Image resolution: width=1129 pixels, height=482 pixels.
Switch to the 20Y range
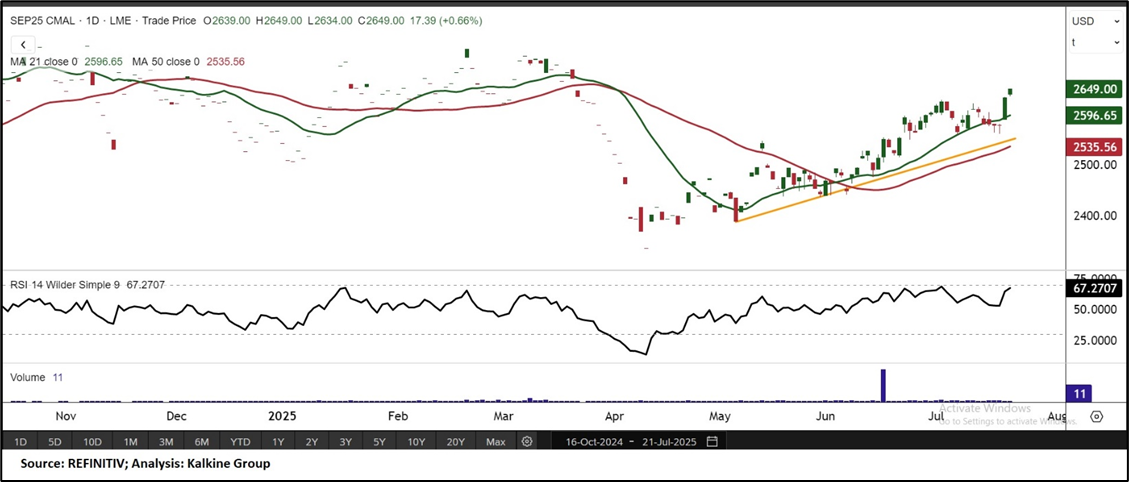point(455,442)
